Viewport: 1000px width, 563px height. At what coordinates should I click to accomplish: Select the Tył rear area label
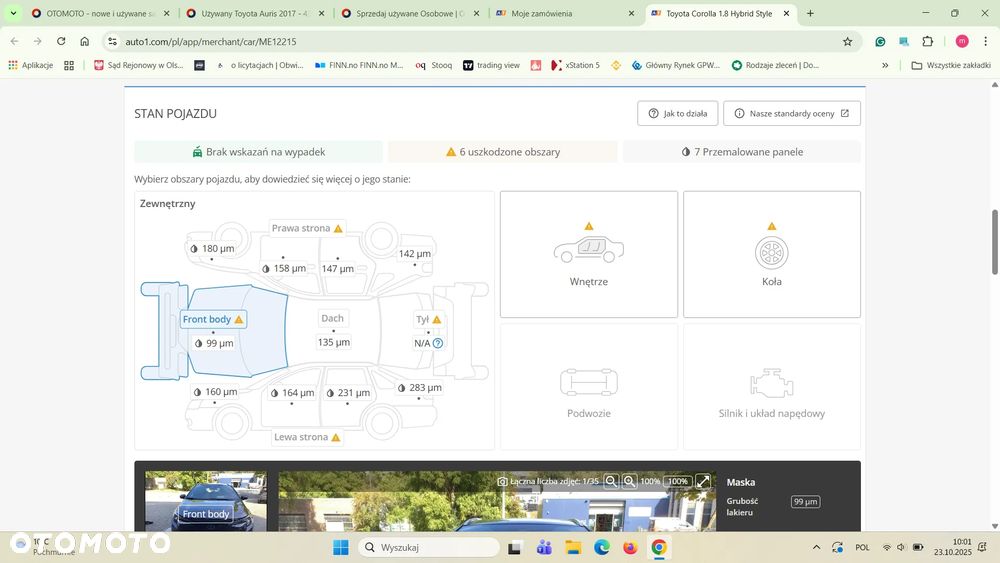[x=429, y=319]
